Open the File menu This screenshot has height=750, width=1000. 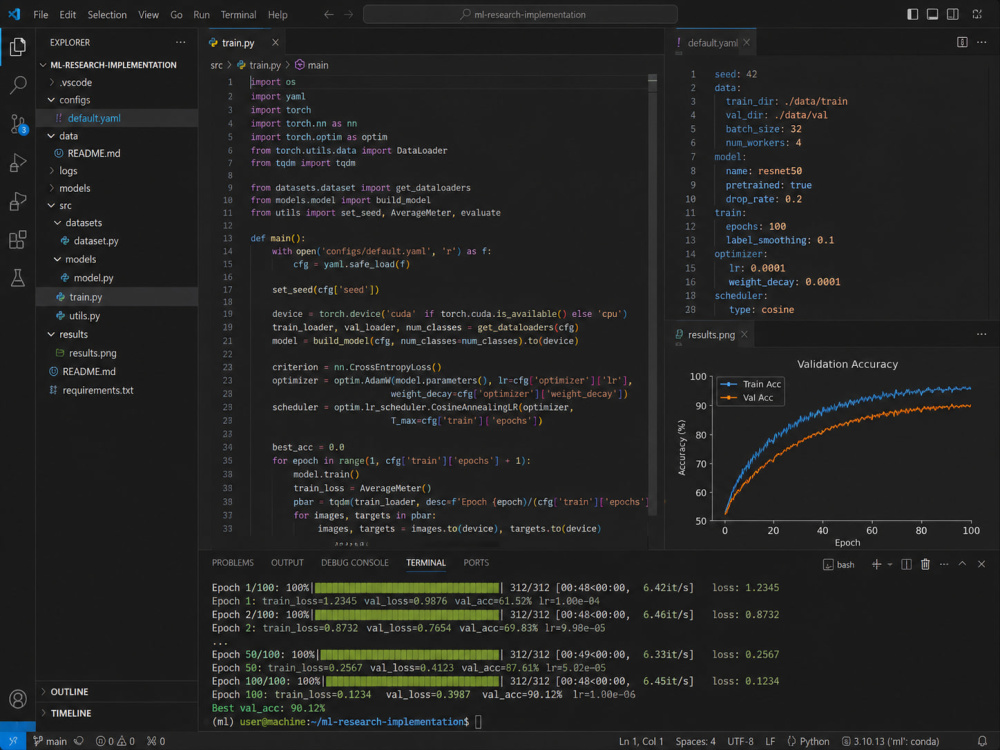(41, 14)
